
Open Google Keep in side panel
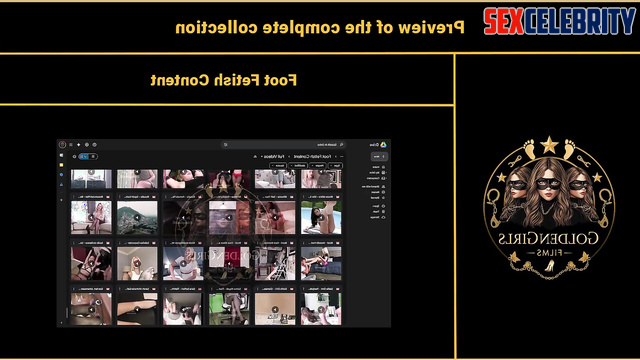[x=62, y=165]
